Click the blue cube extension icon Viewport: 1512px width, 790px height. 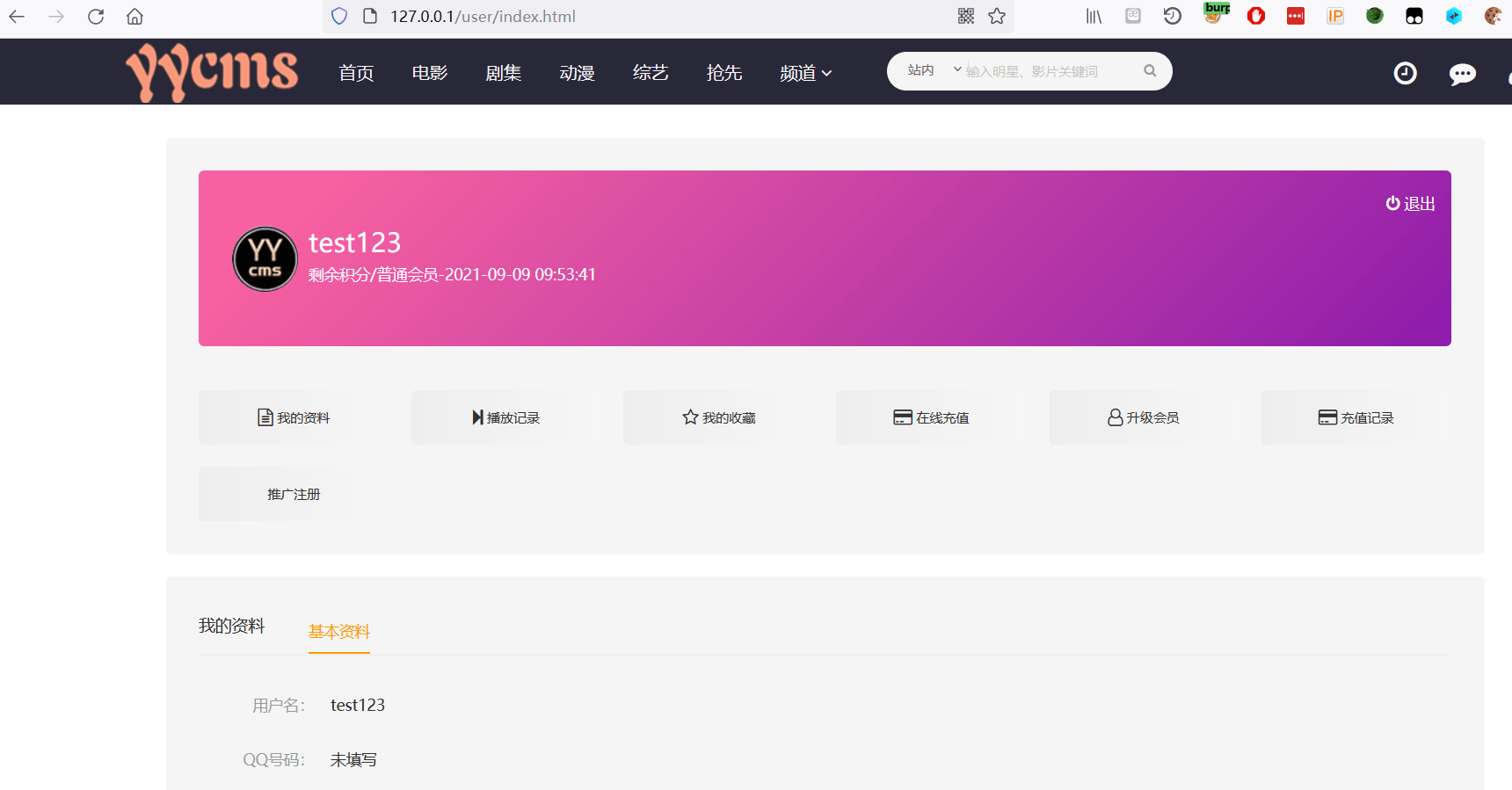click(1454, 16)
